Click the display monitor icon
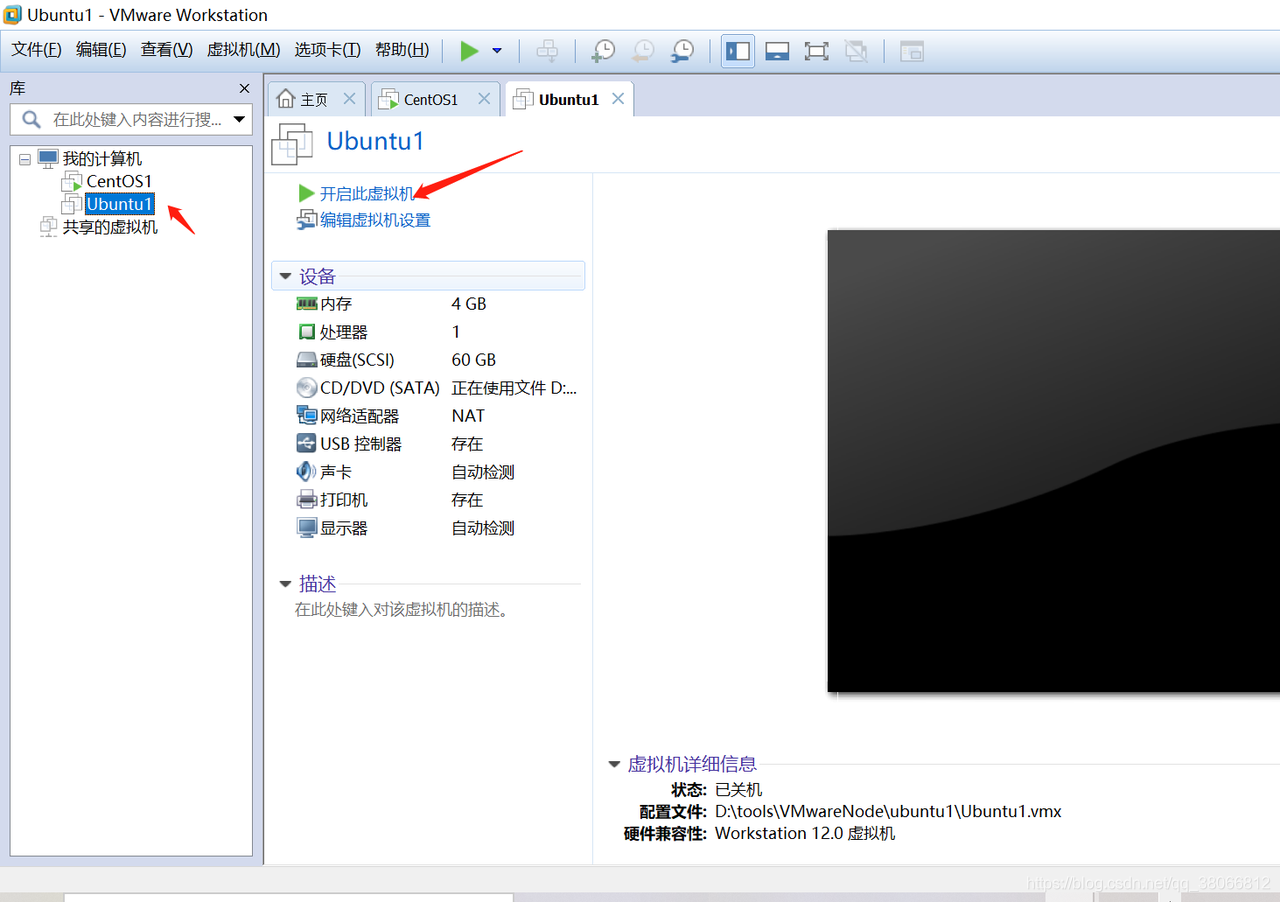This screenshot has width=1280, height=902. (306, 528)
